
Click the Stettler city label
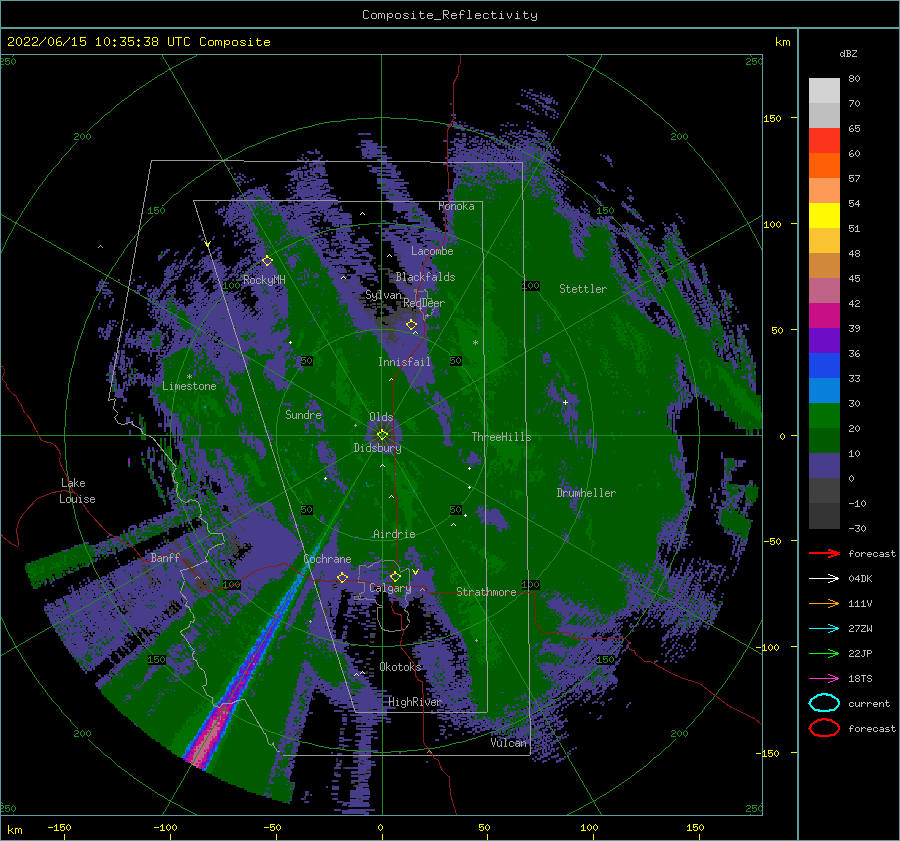(583, 289)
